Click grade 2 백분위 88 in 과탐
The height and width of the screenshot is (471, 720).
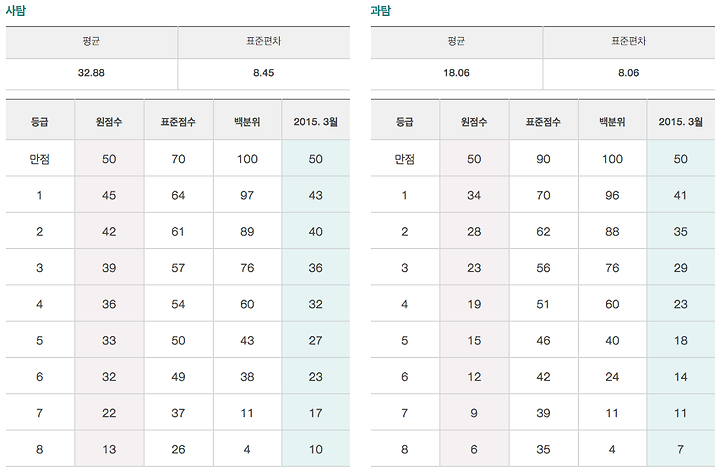coord(612,232)
